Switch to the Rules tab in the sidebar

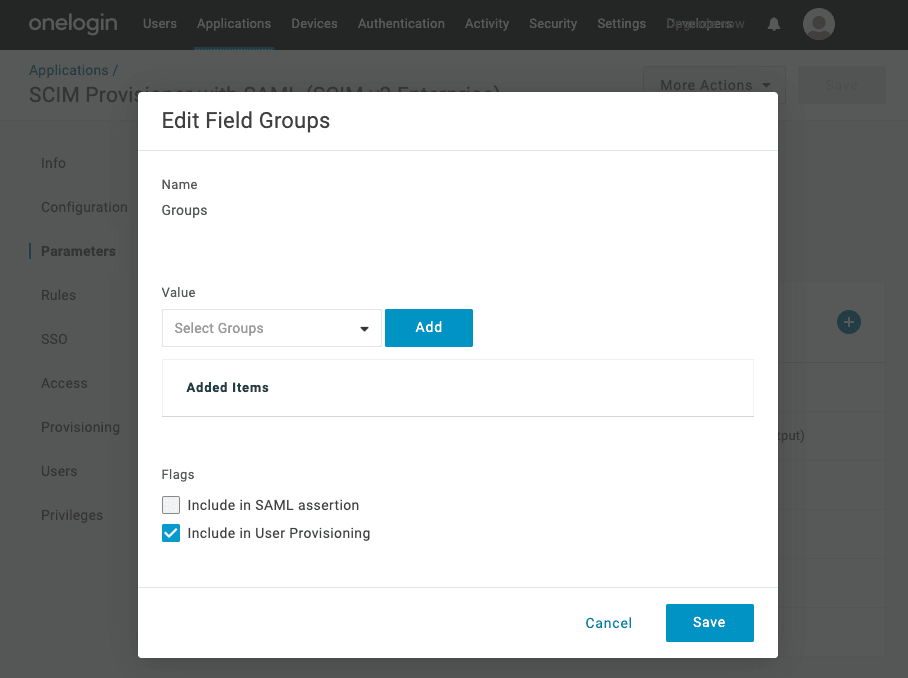click(x=58, y=295)
